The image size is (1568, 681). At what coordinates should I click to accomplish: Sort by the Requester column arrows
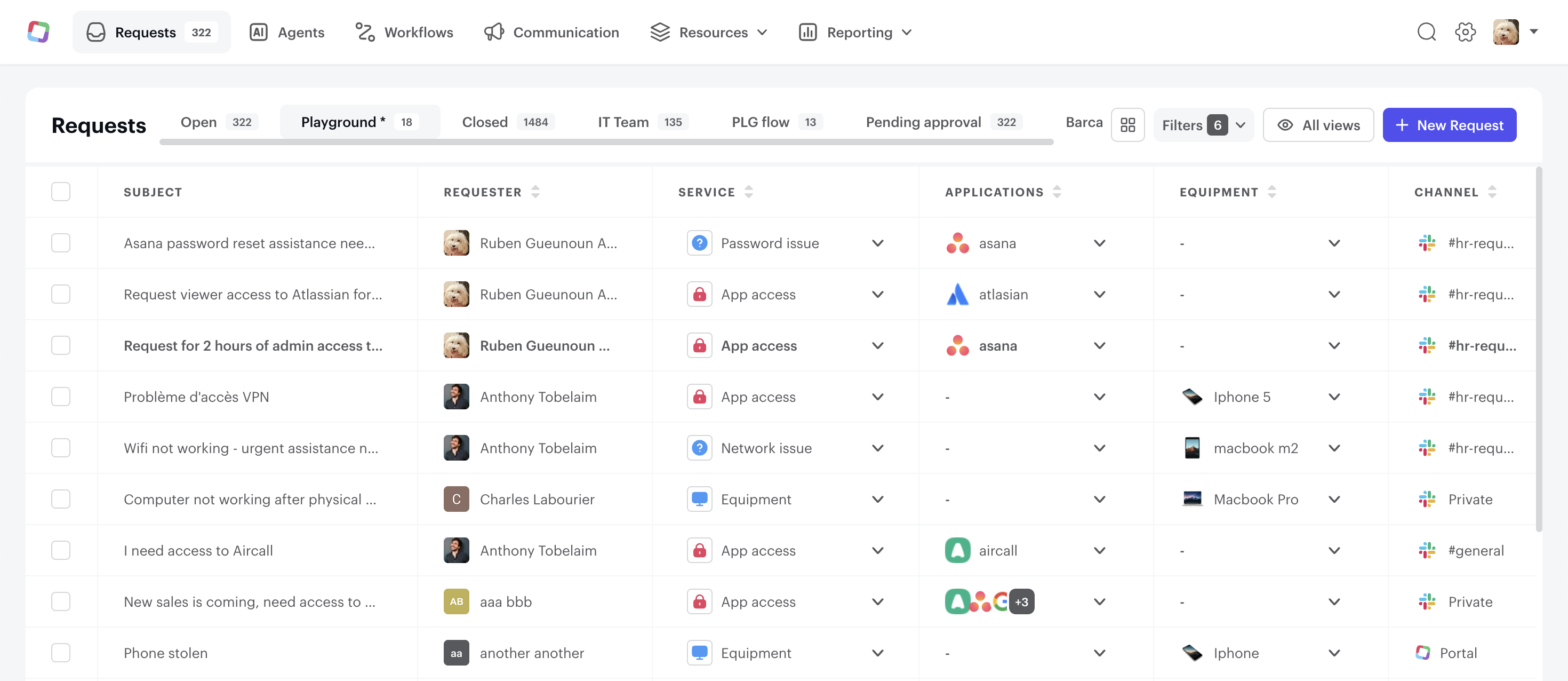[535, 192]
